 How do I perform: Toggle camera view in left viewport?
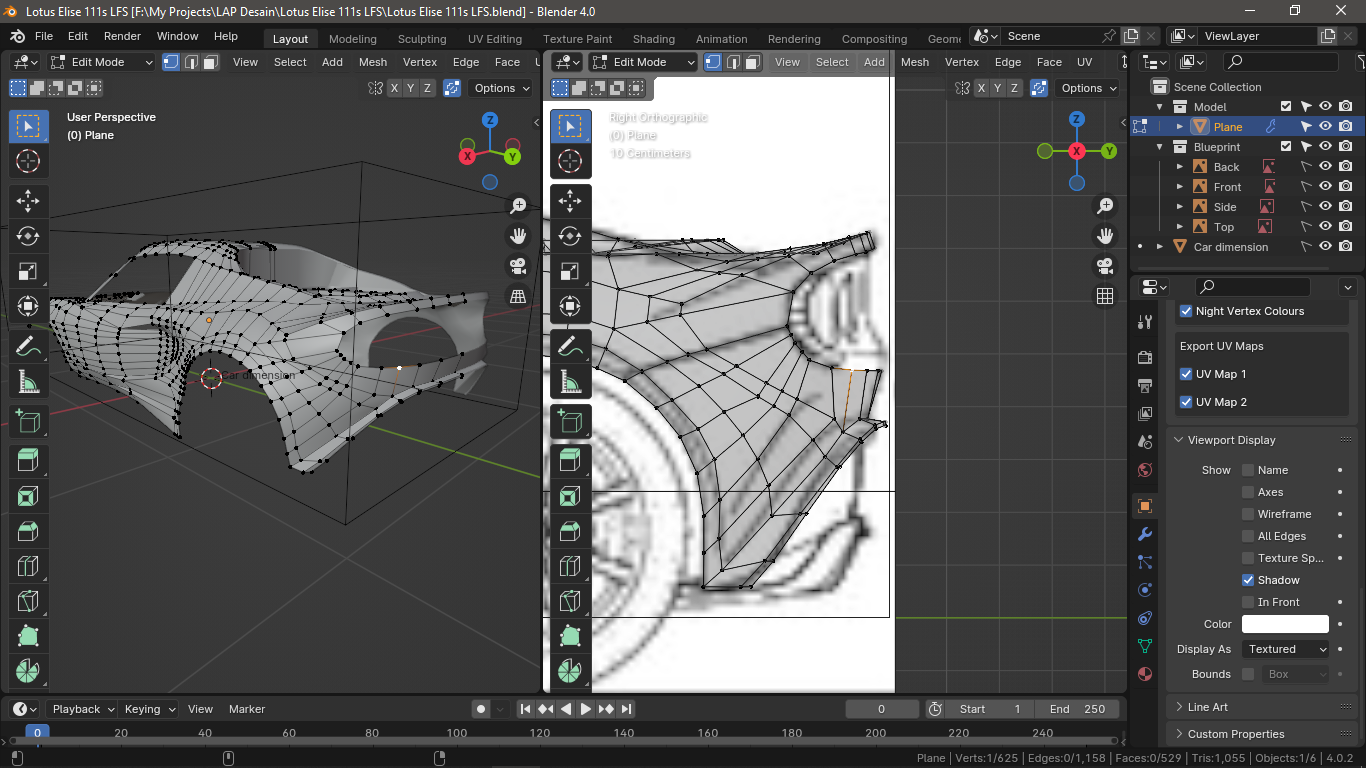tap(518, 266)
